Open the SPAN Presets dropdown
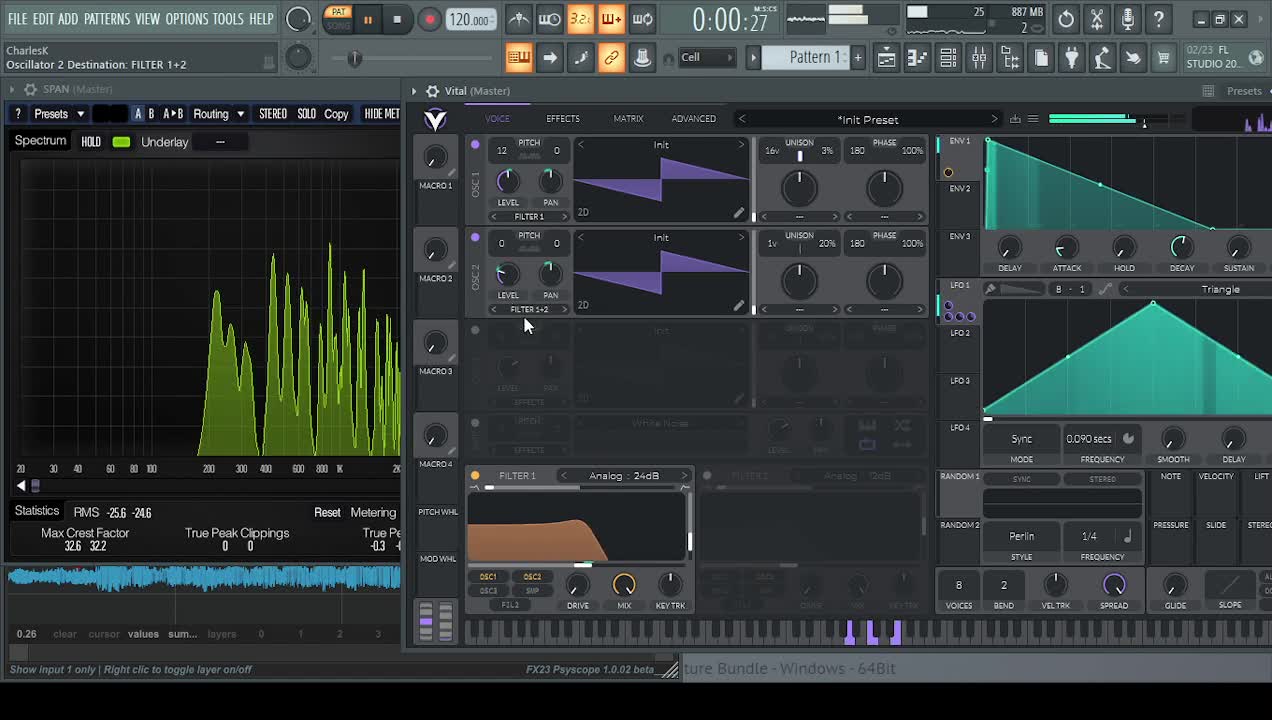 [x=59, y=114]
